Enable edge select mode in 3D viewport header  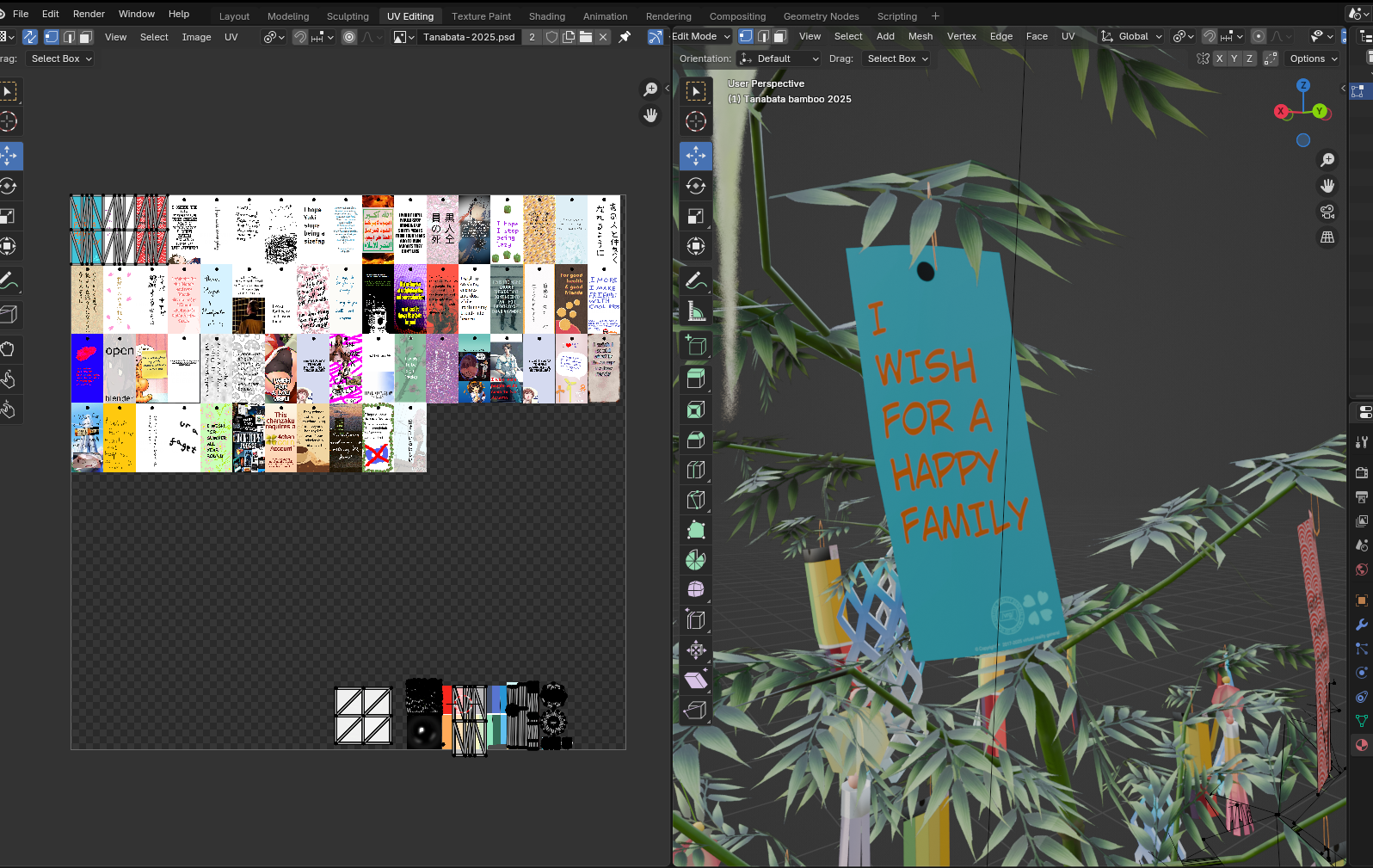coord(763,36)
